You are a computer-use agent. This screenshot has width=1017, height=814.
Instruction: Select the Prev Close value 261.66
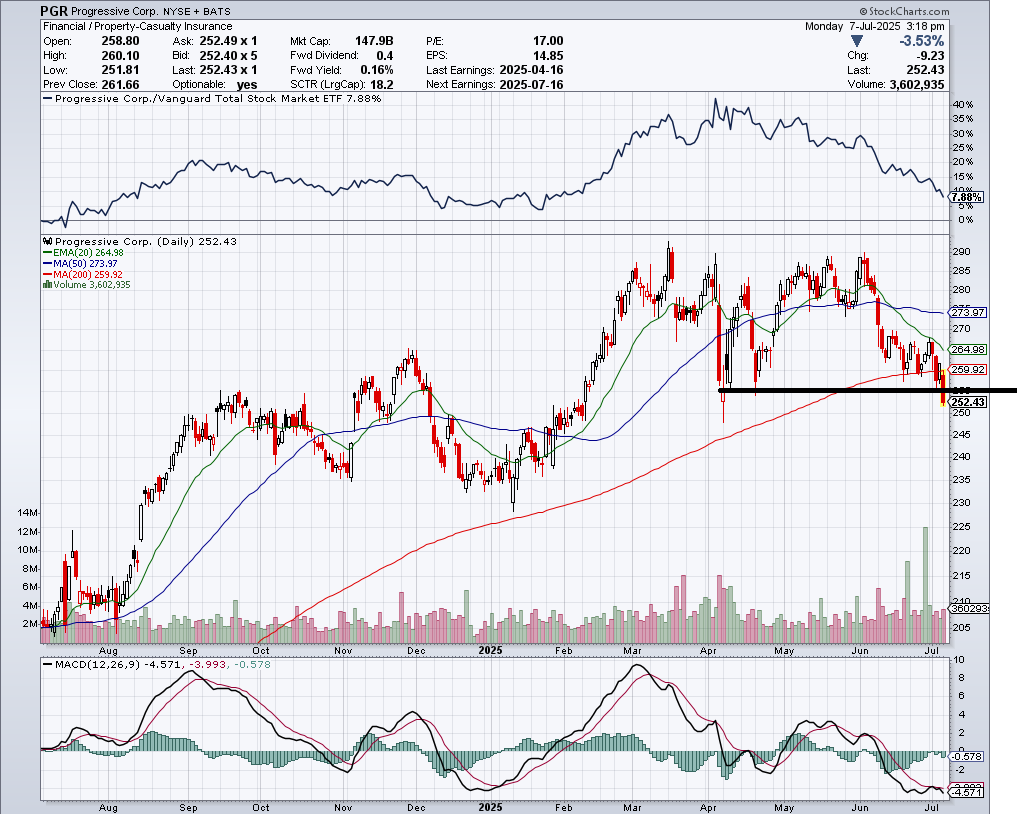pyautogui.click(x=120, y=84)
